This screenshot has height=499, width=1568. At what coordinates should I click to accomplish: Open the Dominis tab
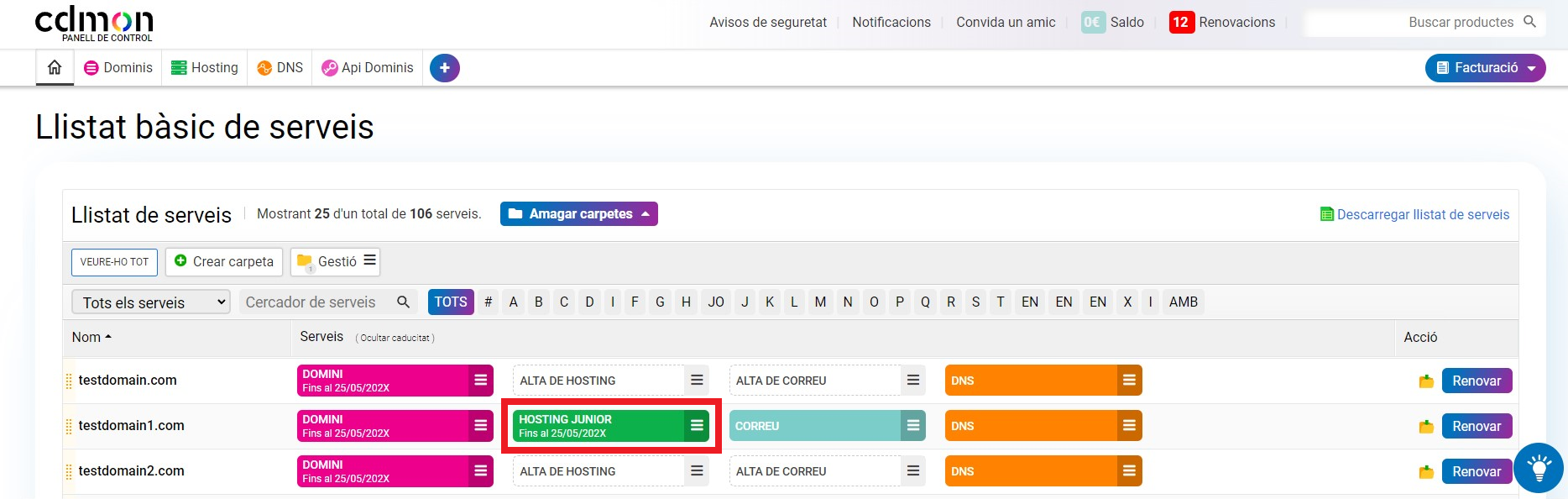point(118,68)
